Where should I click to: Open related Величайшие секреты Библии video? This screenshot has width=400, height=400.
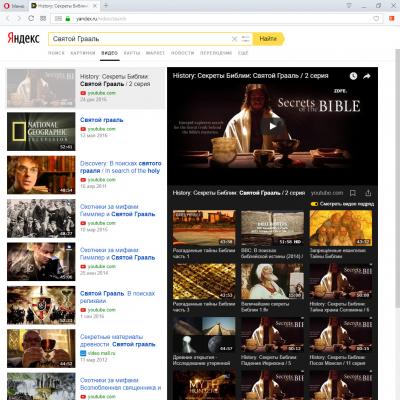point(272,281)
